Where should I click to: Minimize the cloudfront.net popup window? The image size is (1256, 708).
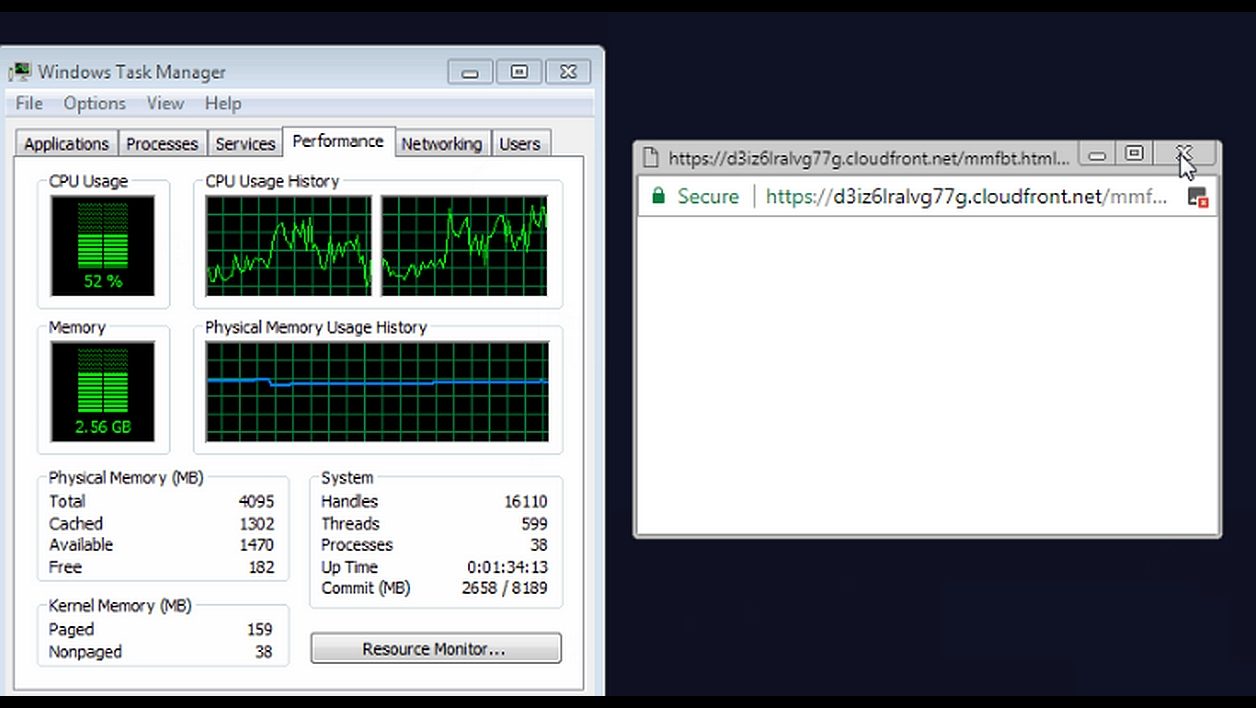pyautogui.click(x=1097, y=155)
